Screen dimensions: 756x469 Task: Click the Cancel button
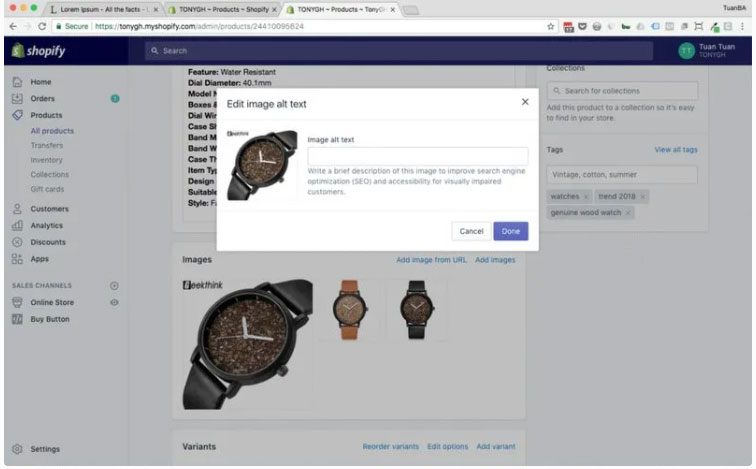471,231
